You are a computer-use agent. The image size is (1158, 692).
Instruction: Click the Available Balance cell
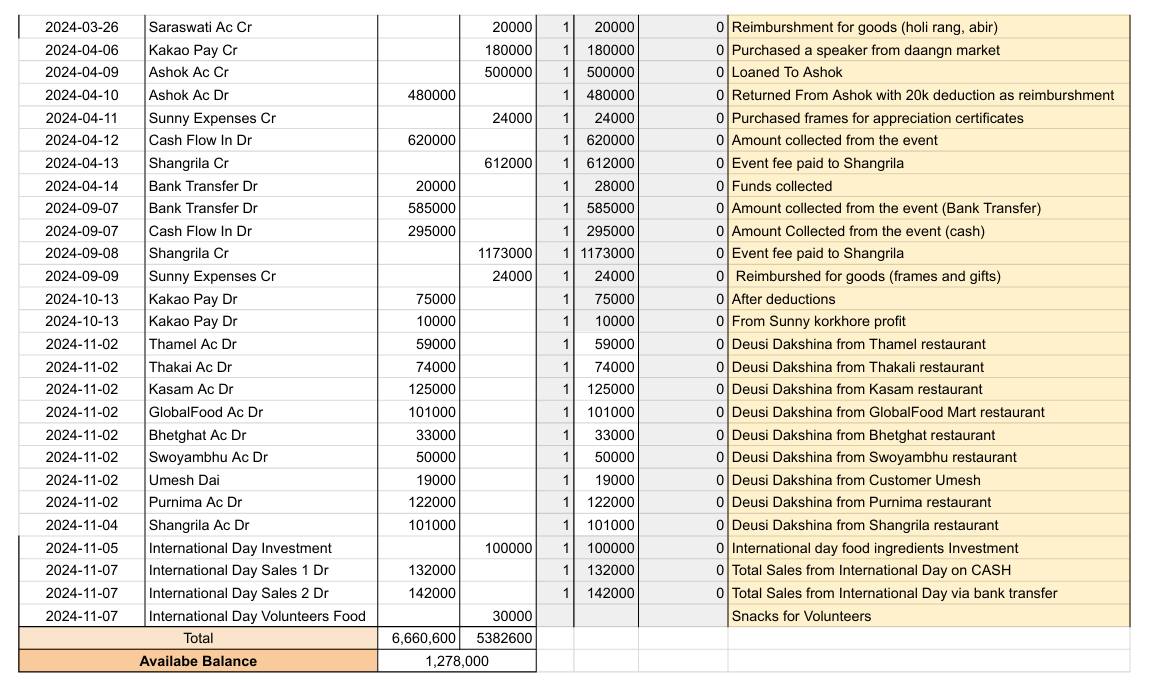coord(200,660)
